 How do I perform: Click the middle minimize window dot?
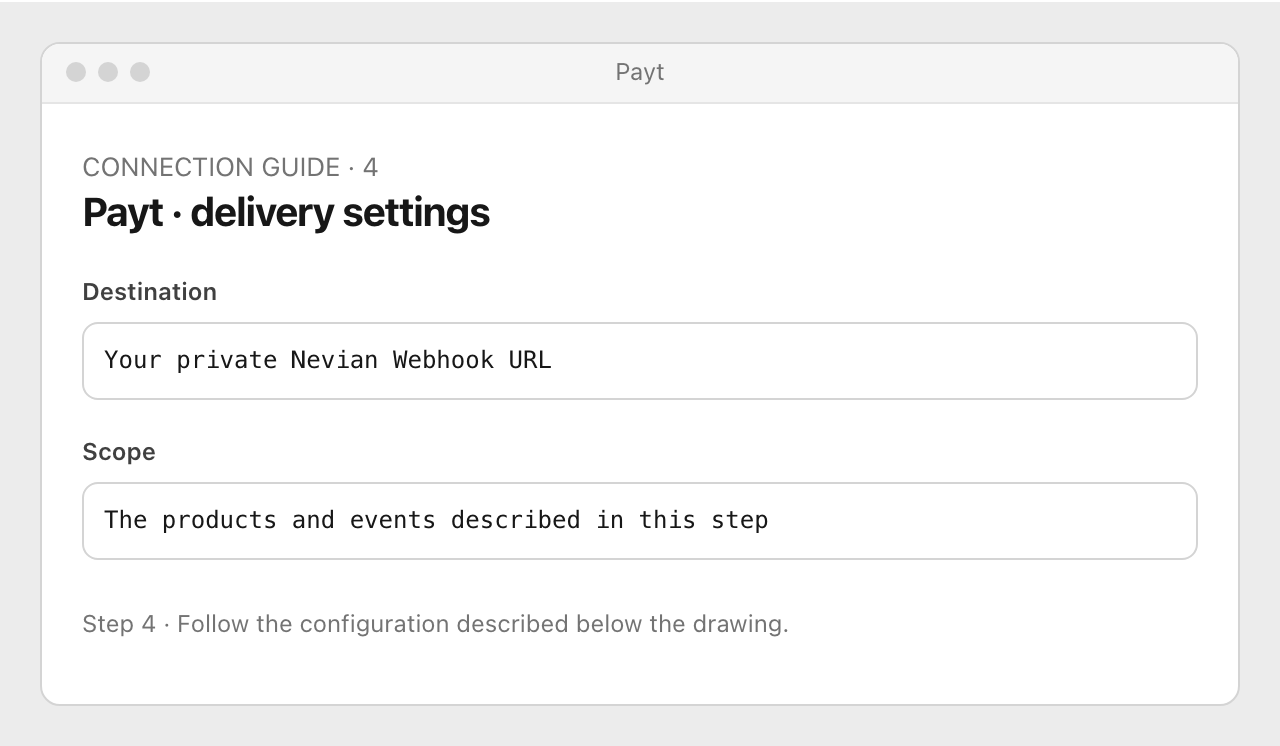tap(108, 72)
